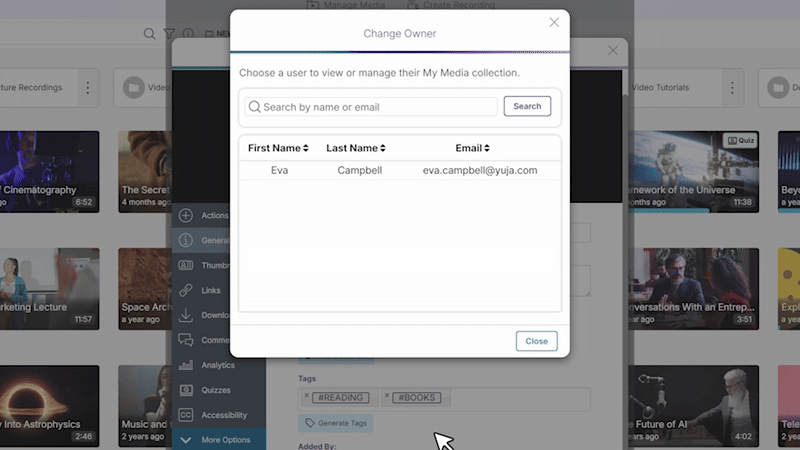Type in the search by name or email field
The height and width of the screenshot is (450, 800).
tap(378, 107)
